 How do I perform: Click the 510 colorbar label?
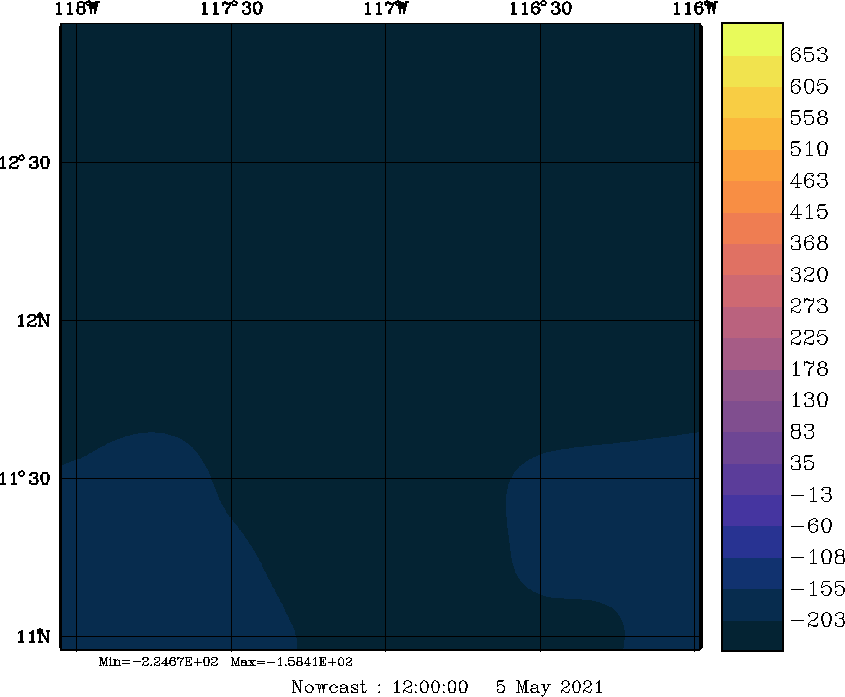coord(809,149)
